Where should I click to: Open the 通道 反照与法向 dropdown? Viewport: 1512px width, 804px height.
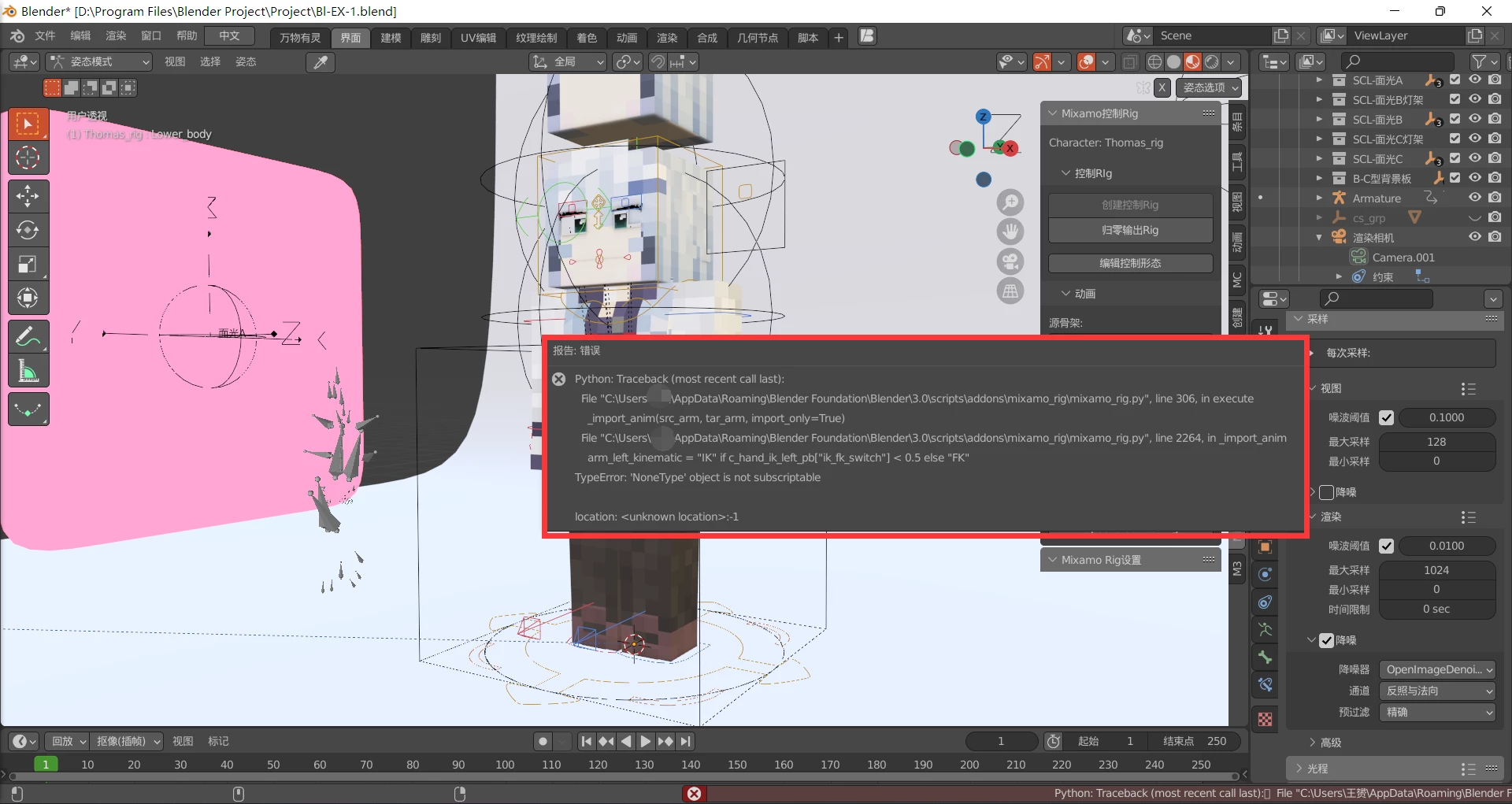1437,691
